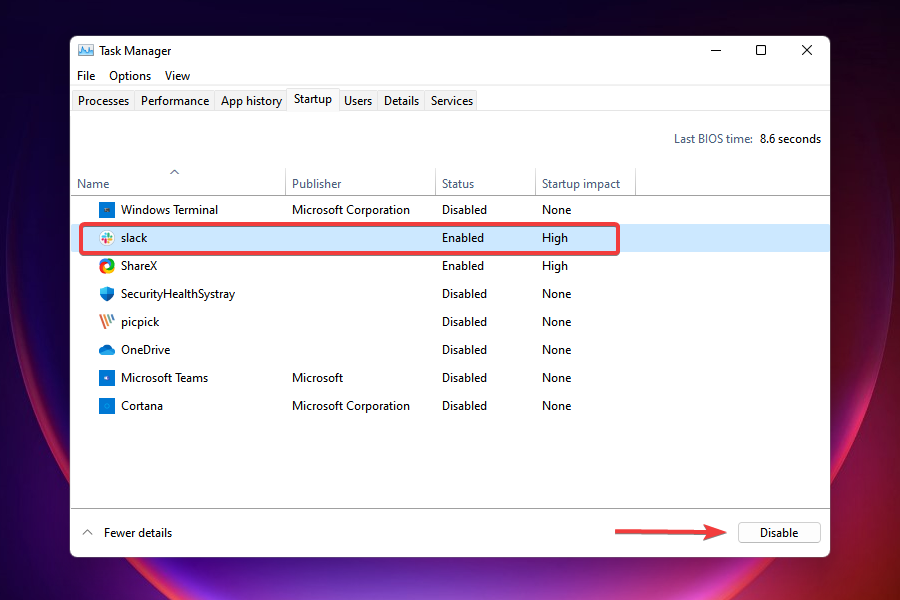Click the Windows Terminal app icon
Viewport: 900px width, 600px height.
point(107,210)
